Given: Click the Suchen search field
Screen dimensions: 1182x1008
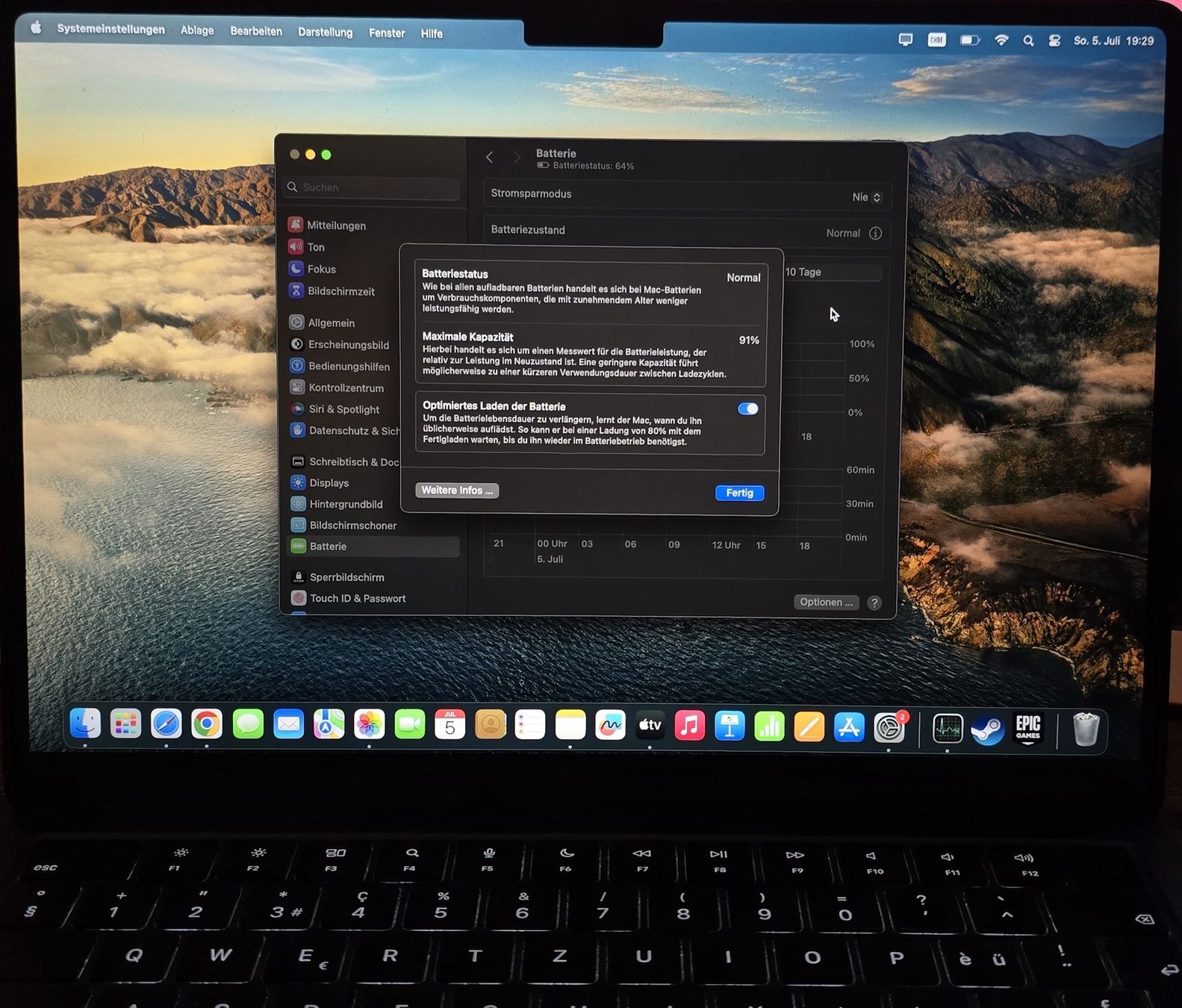Looking at the screenshot, I should (x=372, y=187).
